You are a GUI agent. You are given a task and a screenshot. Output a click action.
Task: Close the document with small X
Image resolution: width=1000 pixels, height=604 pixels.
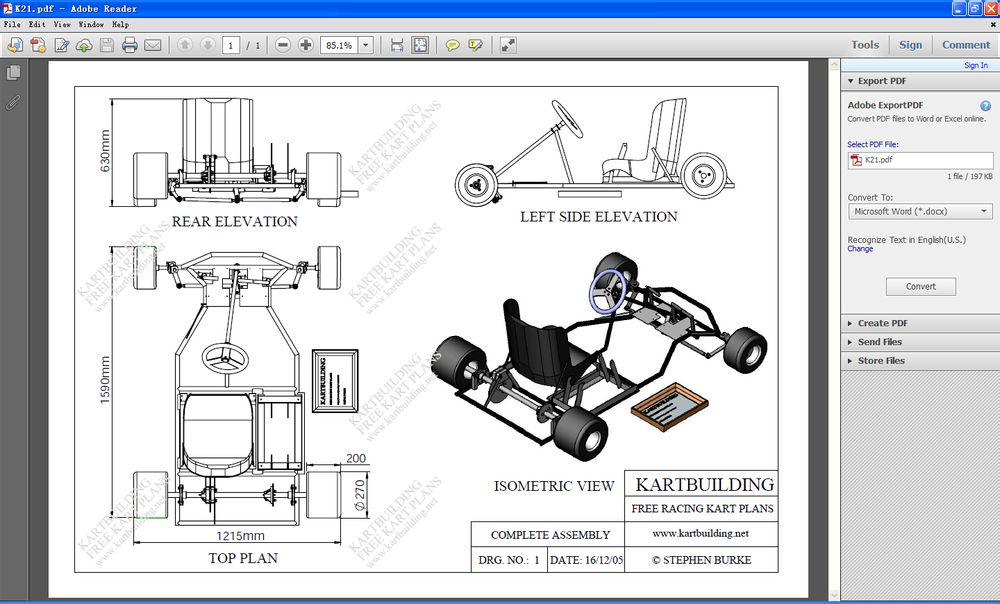coord(992,24)
